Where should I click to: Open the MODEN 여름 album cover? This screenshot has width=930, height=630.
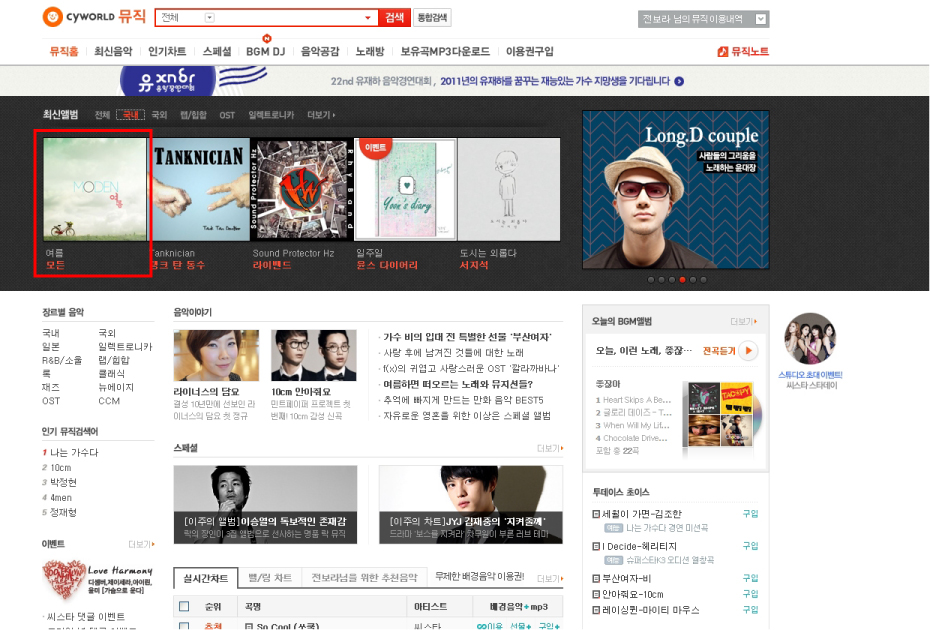(95, 189)
